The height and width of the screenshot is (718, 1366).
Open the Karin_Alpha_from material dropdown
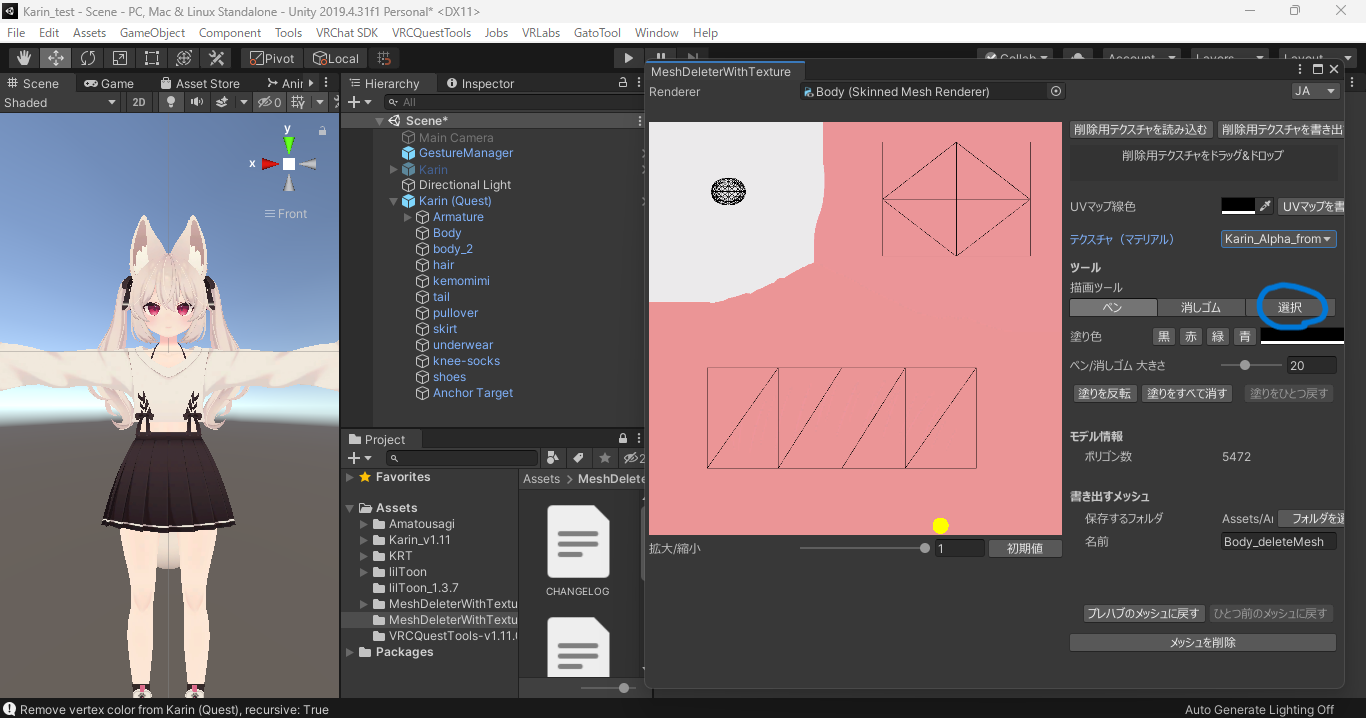[x=1279, y=239]
